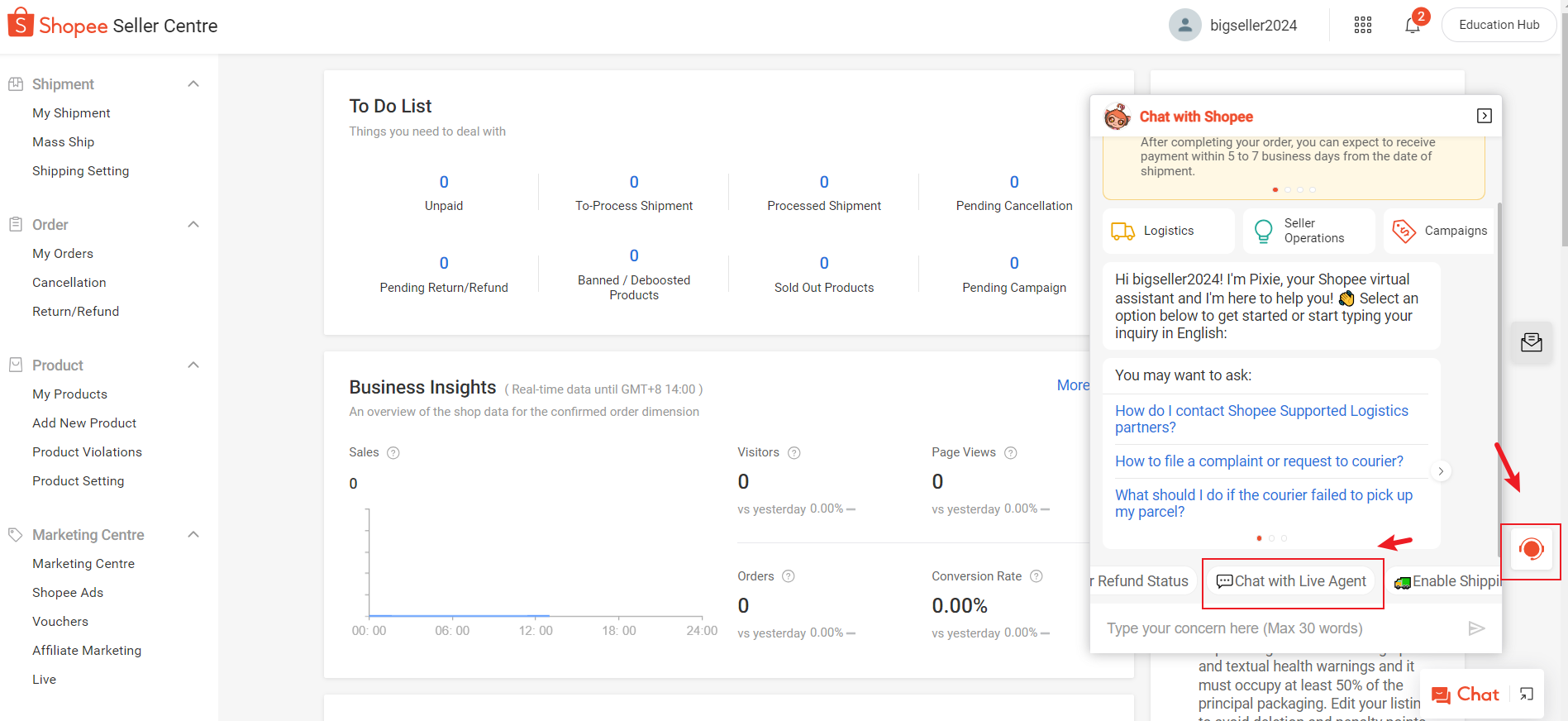Click the orange live agent headset icon
Viewport: 1568px width, 721px height.
click(x=1531, y=550)
